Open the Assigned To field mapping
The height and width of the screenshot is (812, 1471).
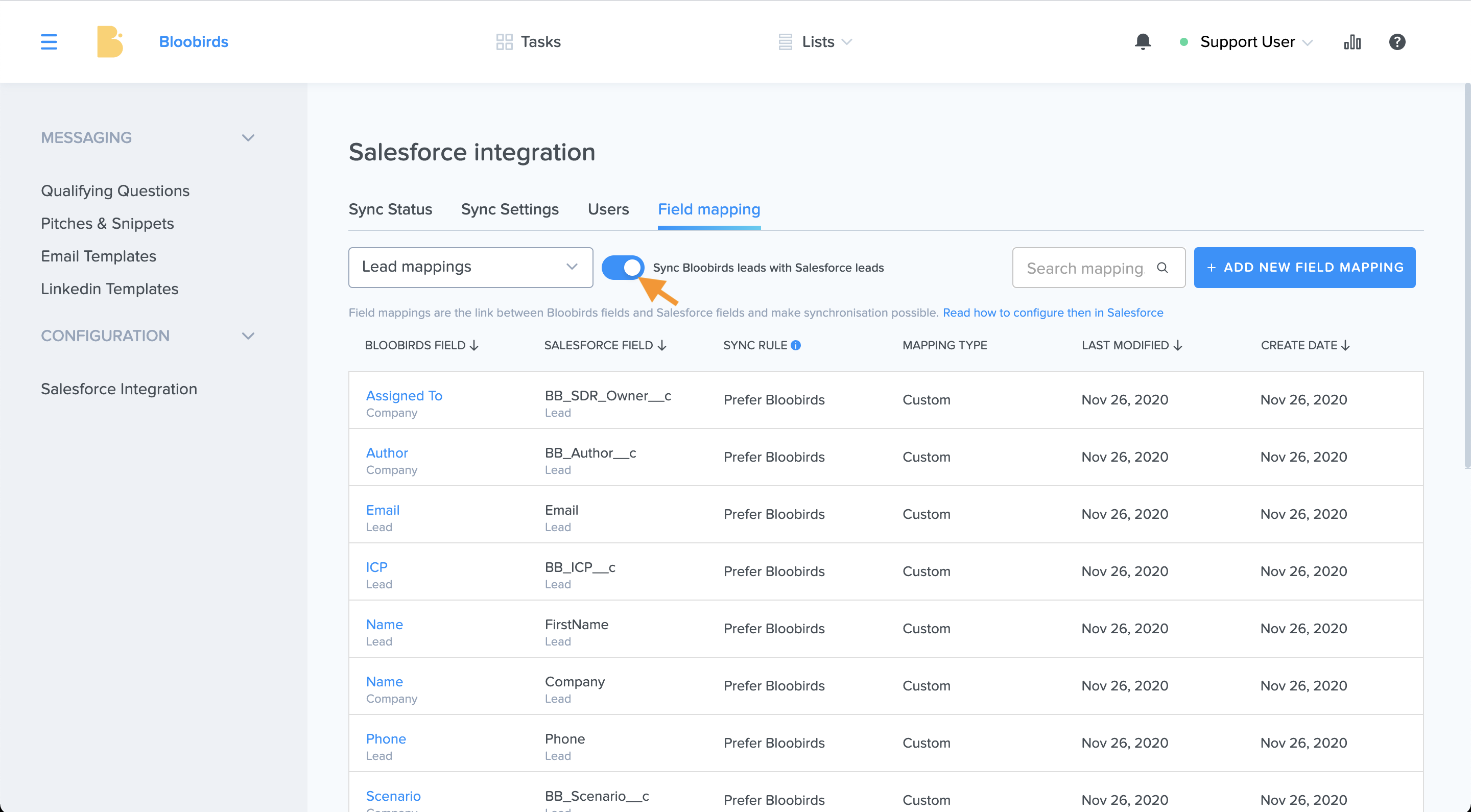tap(404, 396)
